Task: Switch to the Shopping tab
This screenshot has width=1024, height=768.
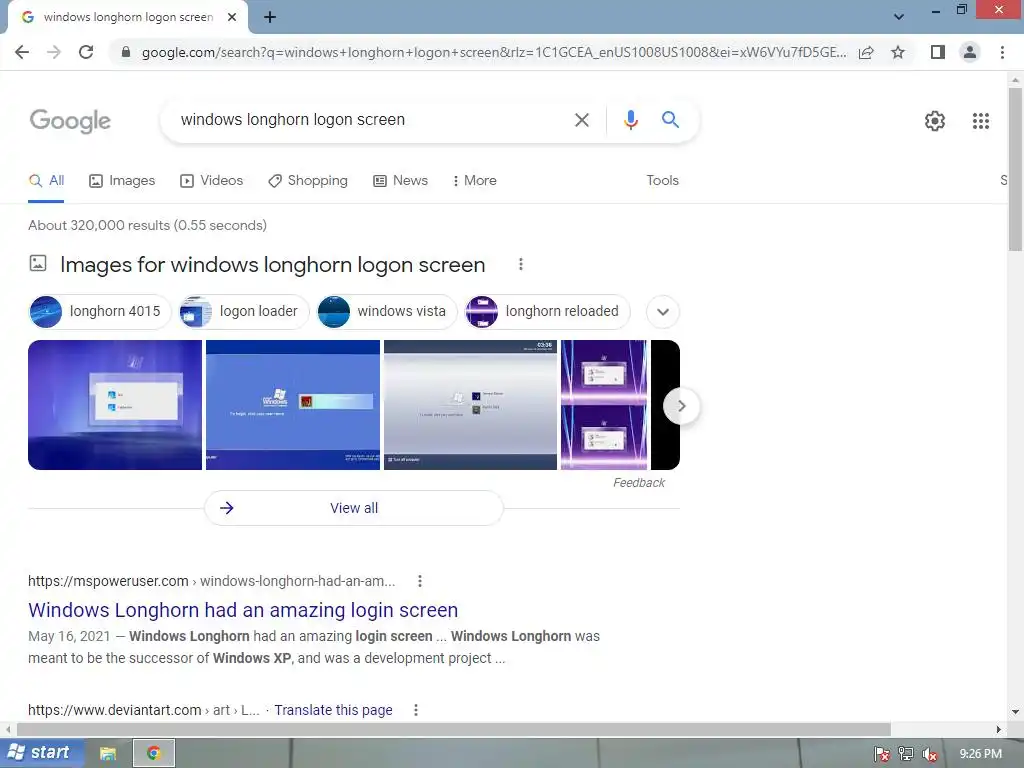Action: coord(308,181)
